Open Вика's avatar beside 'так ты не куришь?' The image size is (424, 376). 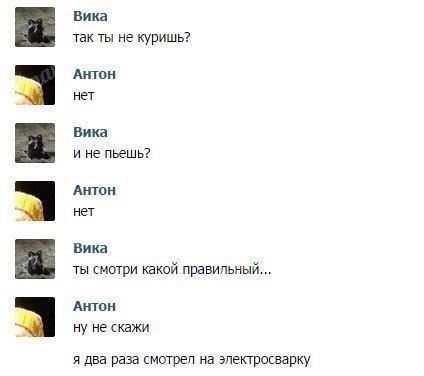(35, 27)
